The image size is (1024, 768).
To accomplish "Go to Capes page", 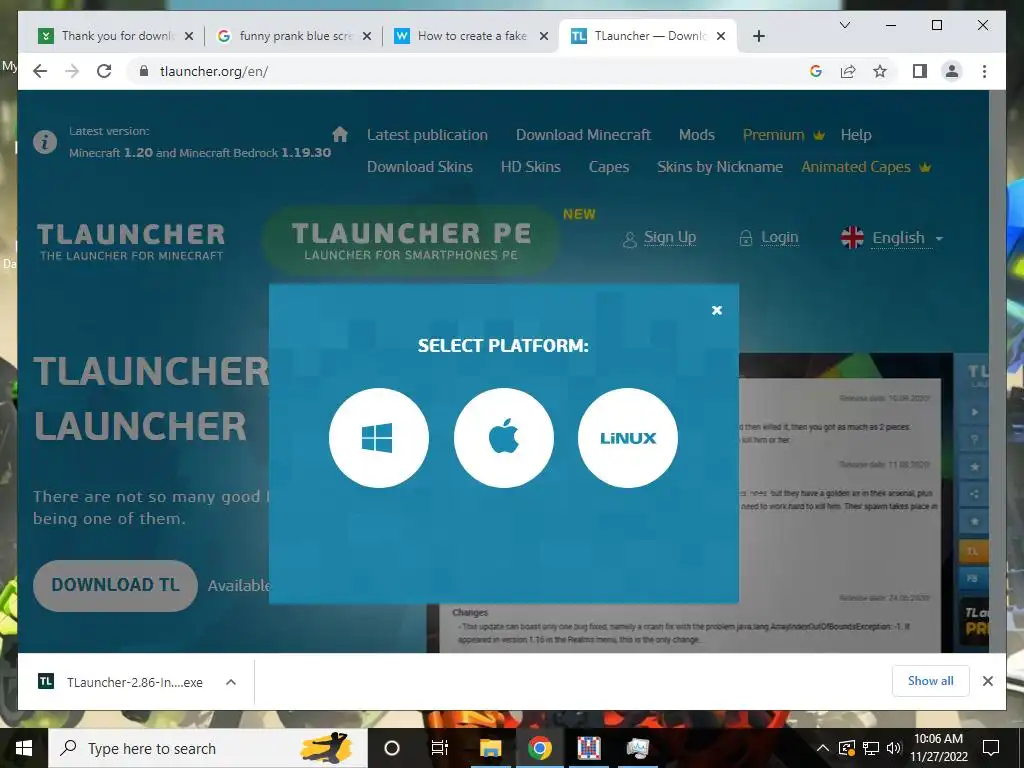I will [x=609, y=167].
